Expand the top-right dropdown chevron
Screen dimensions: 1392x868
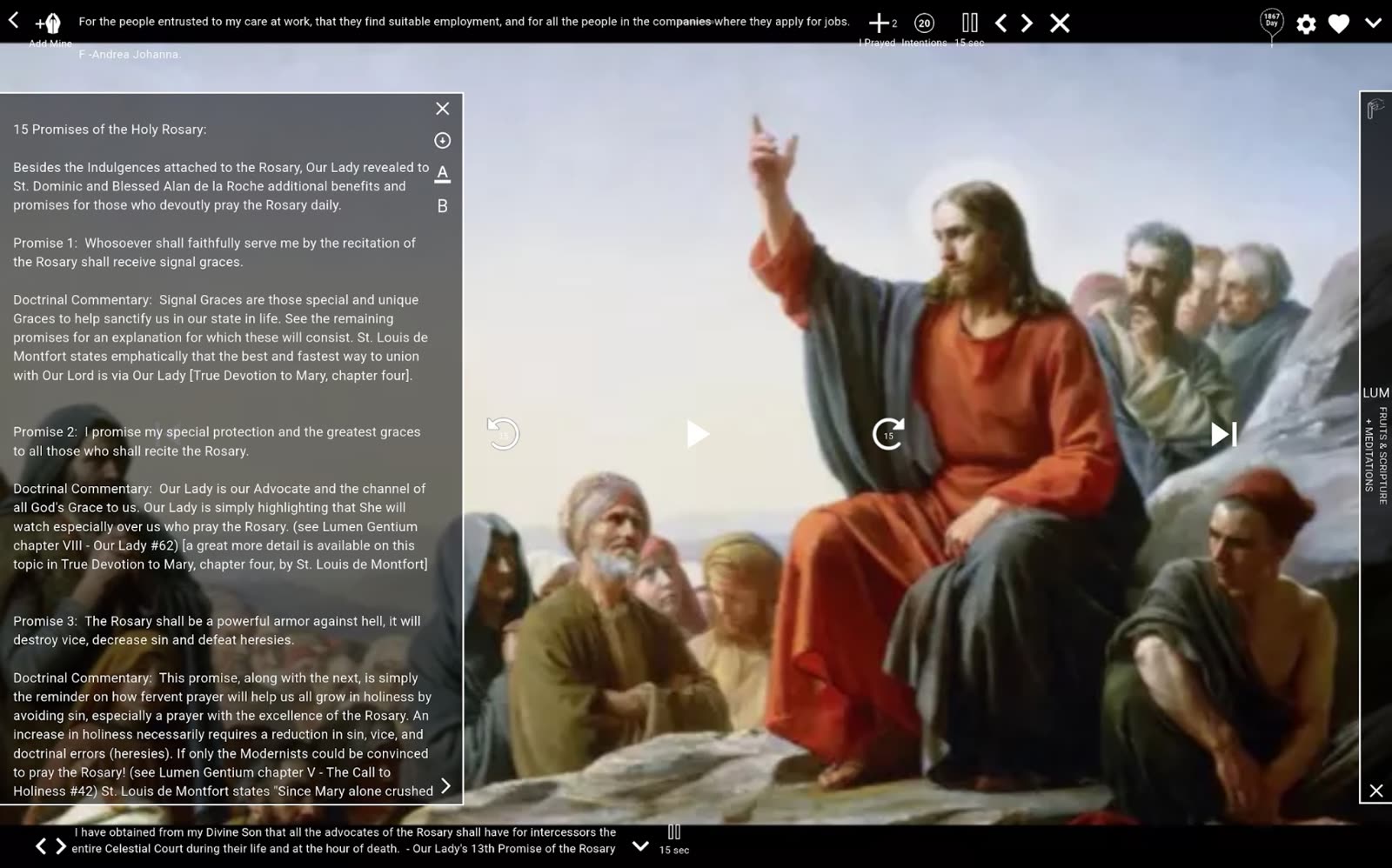(x=1373, y=23)
